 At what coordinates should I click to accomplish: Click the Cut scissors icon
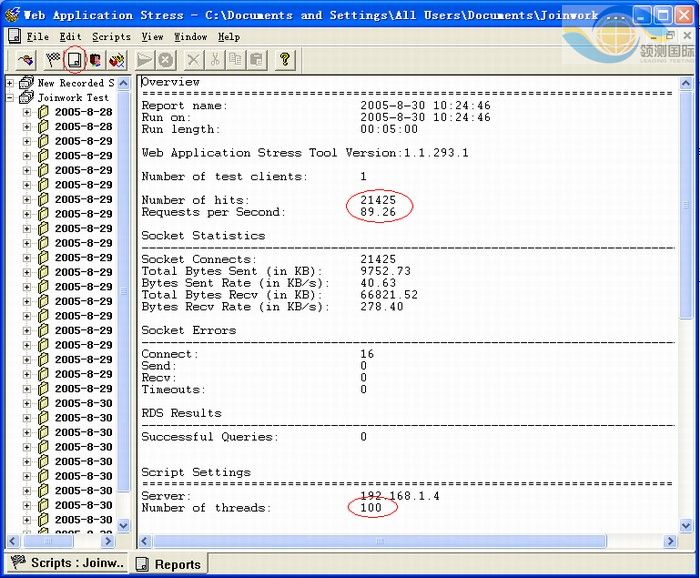(x=215, y=59)
